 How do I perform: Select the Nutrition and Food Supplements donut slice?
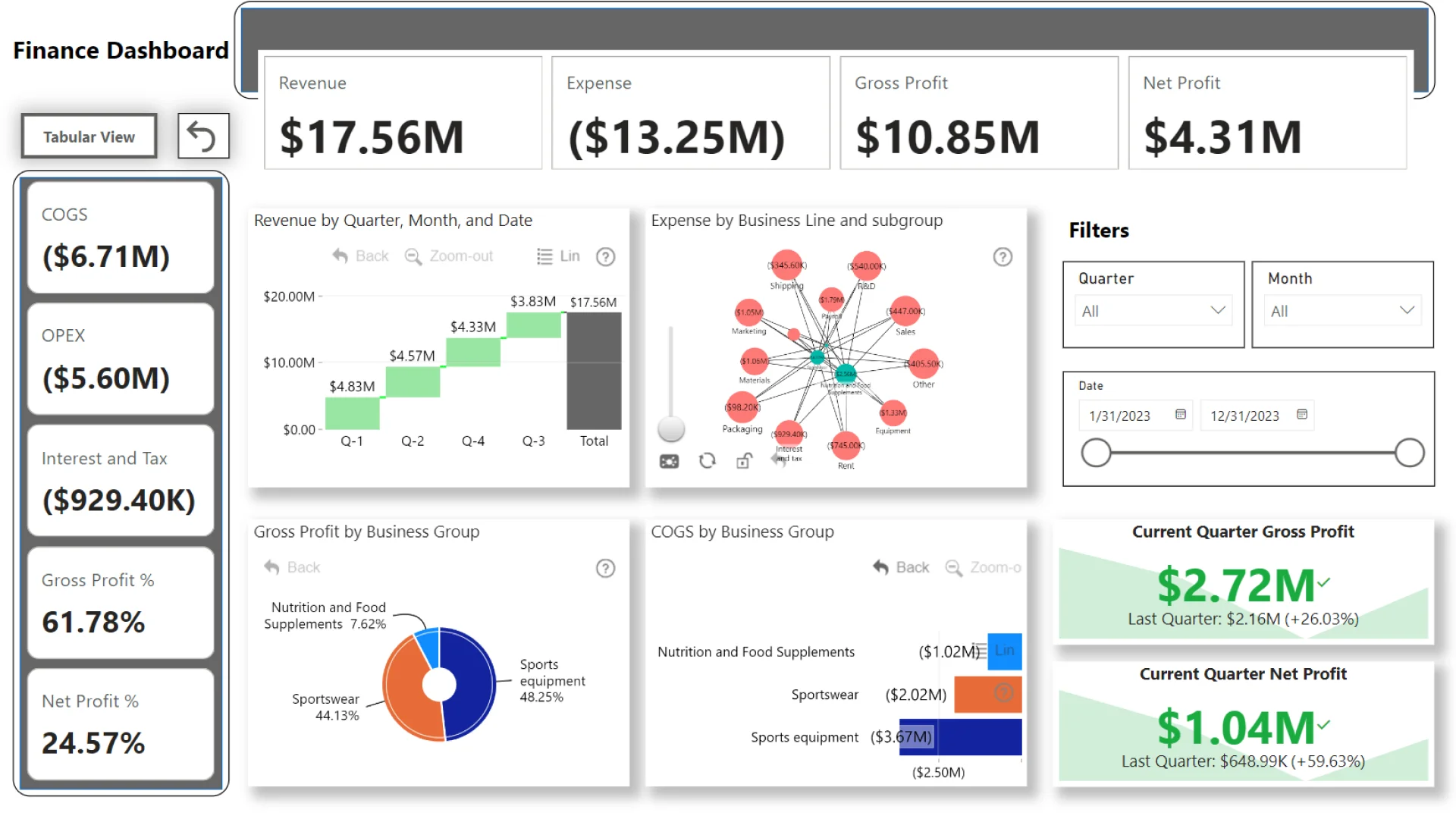point(429,646)
